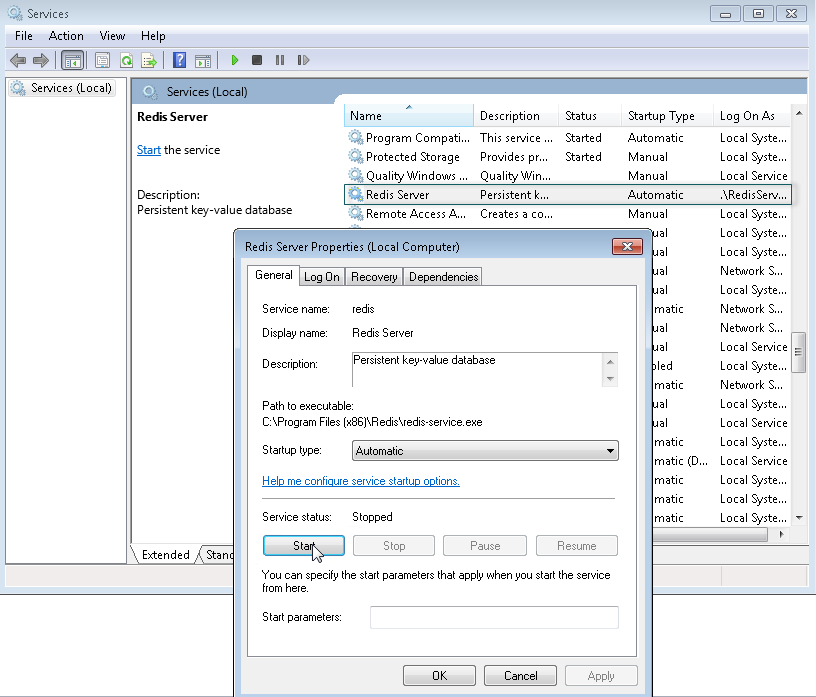Switch to the Log On tab

[x=322, y=277]
